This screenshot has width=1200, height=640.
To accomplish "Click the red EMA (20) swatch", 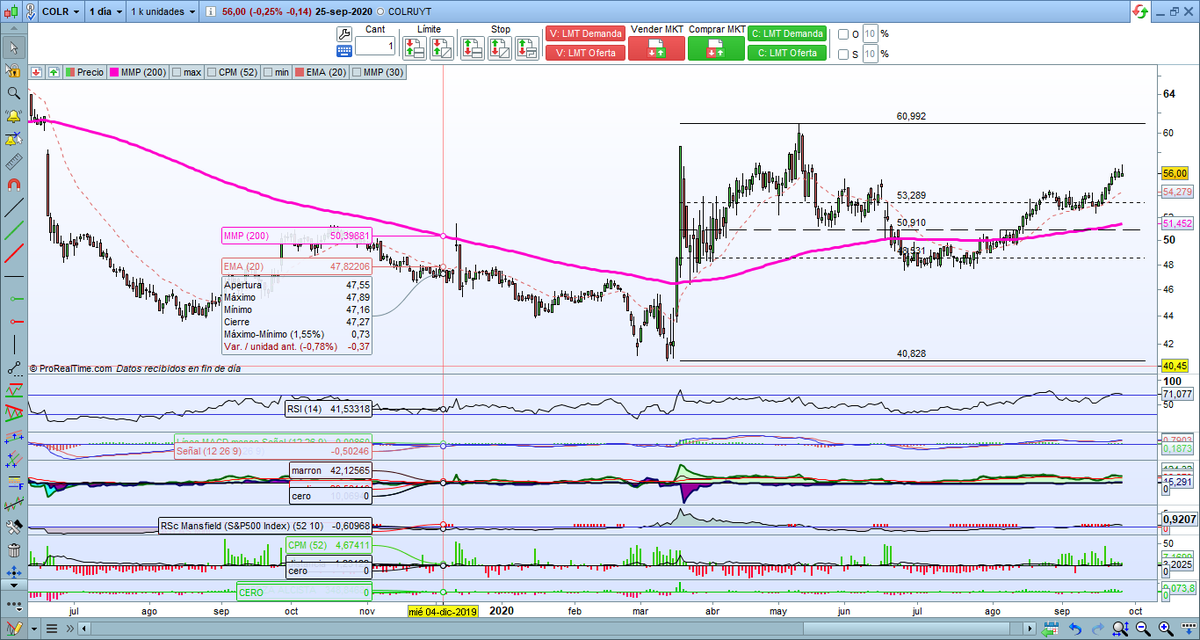I will (299, 72).
